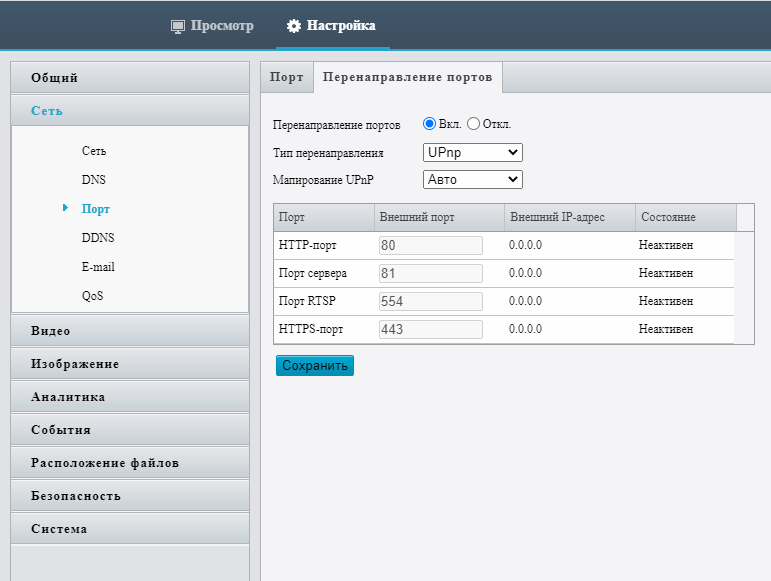Viewport: 771px width, 581px height.
Task: Click Неактивен status in HTTPS-порт row
Action: pyautogui.click(x=666, y=329)
